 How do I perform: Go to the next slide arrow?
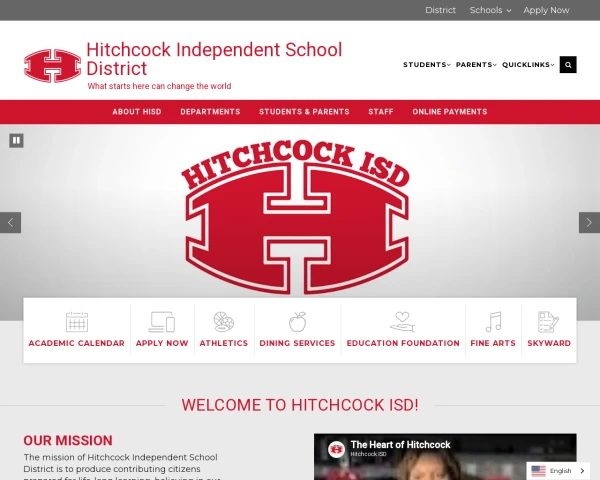tap(589, 222)
